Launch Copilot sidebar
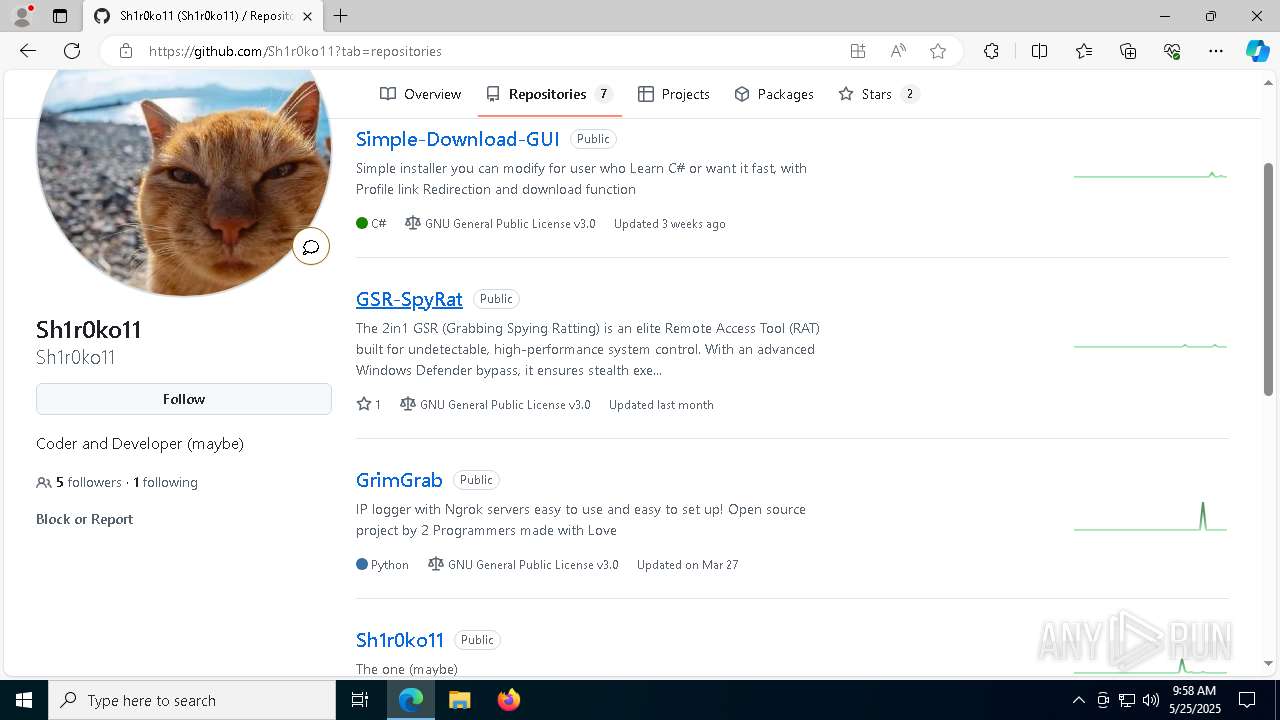The width and height of the screenshot is (1280, 720). pyautogui.click(x=1257, y=51)
